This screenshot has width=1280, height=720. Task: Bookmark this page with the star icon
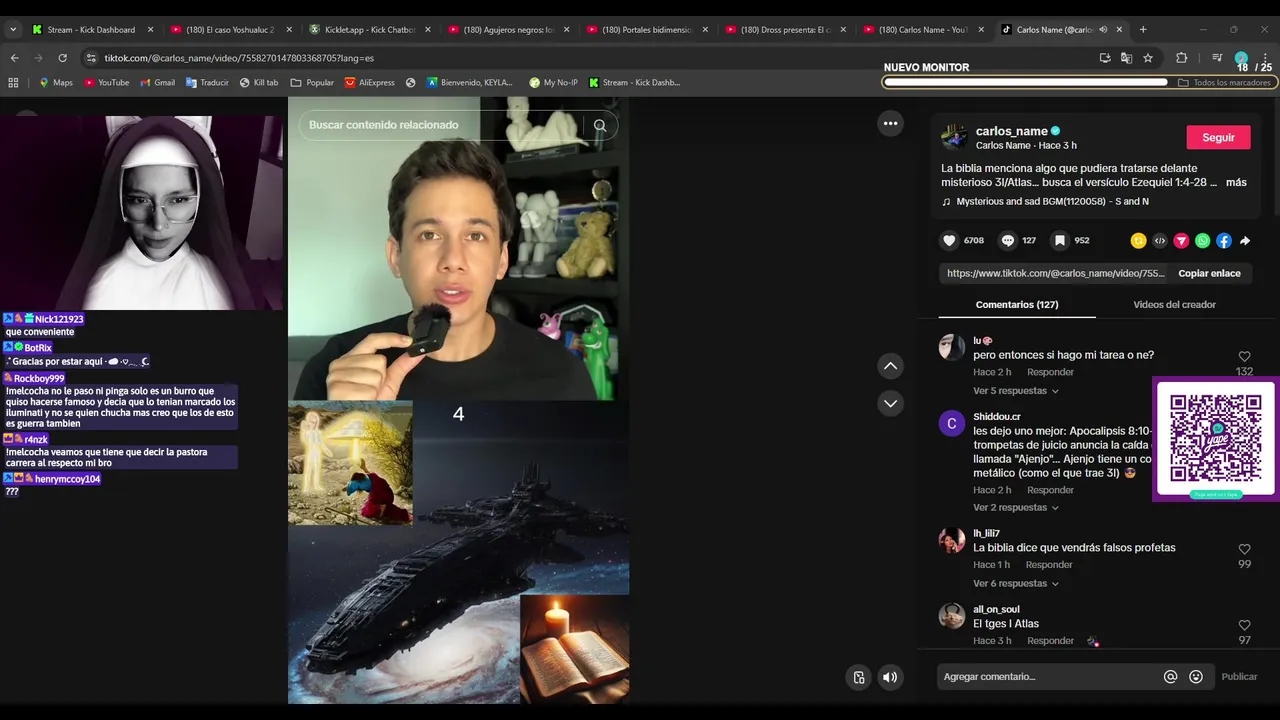(1148, 58)
